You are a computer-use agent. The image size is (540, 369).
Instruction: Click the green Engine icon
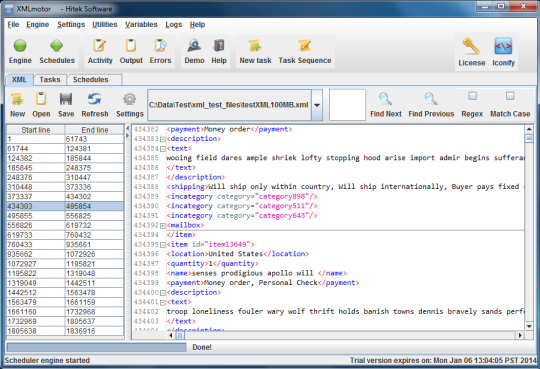tap(20, 45)
